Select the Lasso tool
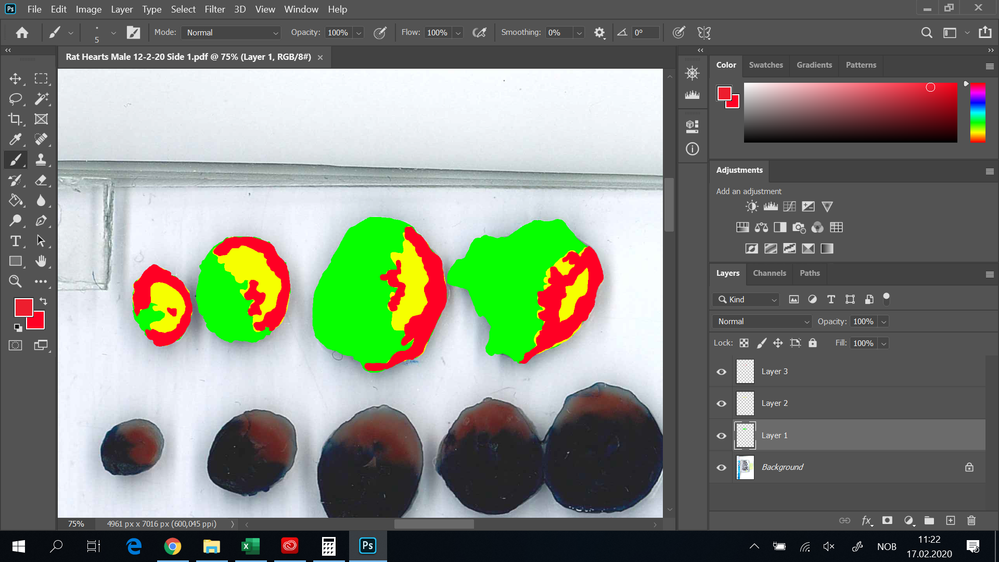The width and height of the screenshot is (999, 562). click(15, 99)
